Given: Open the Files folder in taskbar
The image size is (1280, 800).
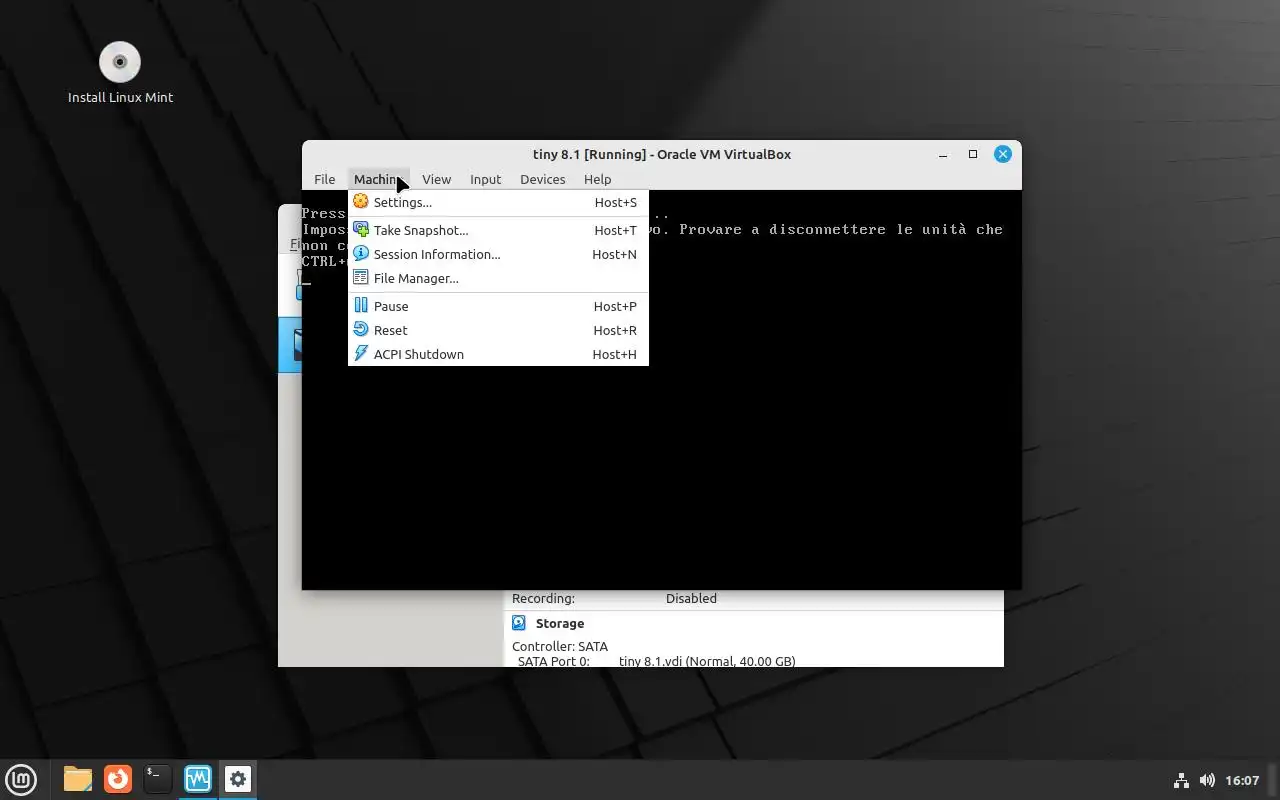Looking at the screenshot, I should click(x=77, y=779).
